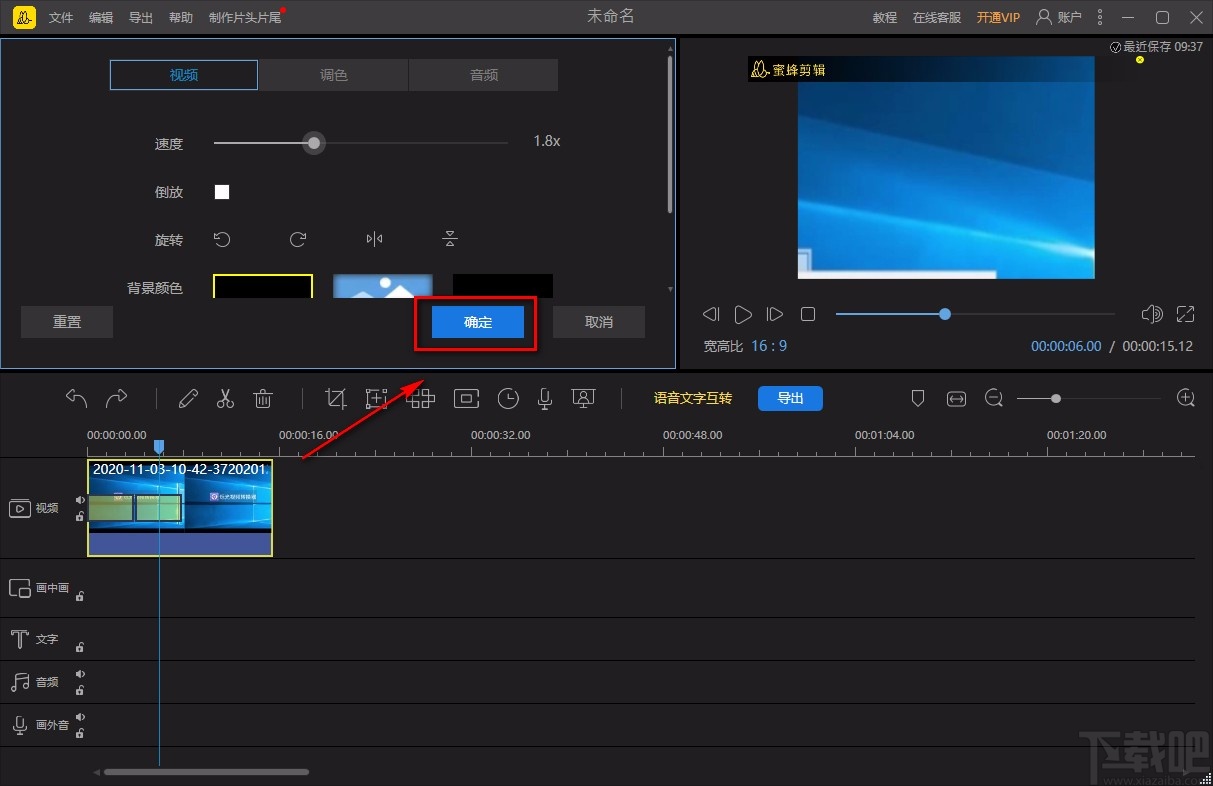Open 制作片头片尾 menu item
Screen dimensions: 1213x786
click(245, 18)
